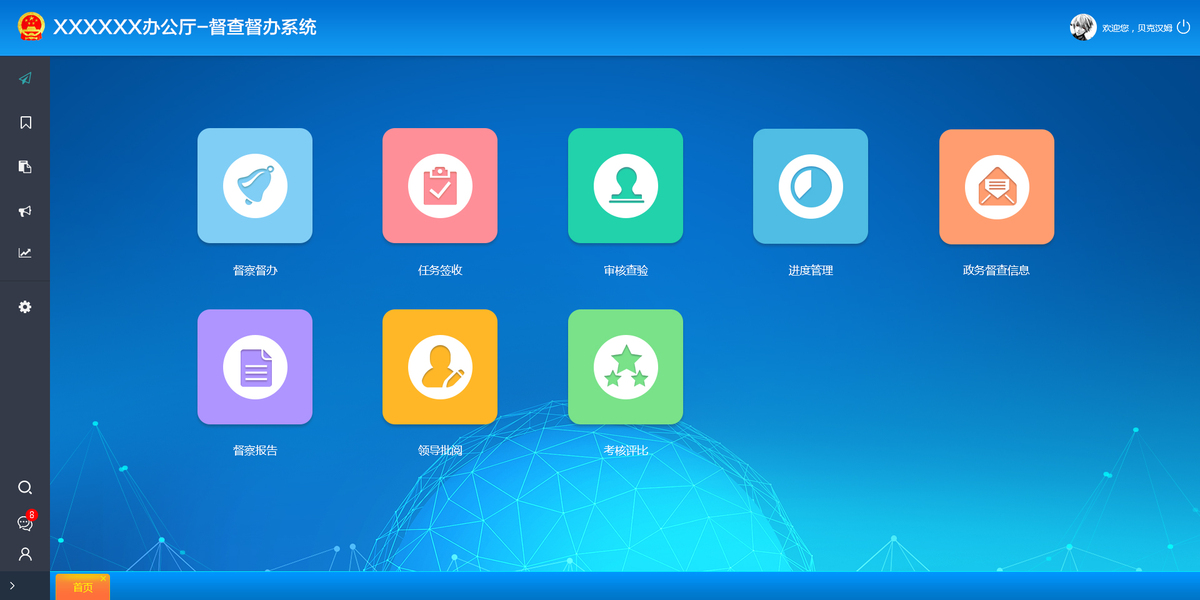1200x600 pixels.
Task: Click the documents copy sidebar icon
Action: 25,167
